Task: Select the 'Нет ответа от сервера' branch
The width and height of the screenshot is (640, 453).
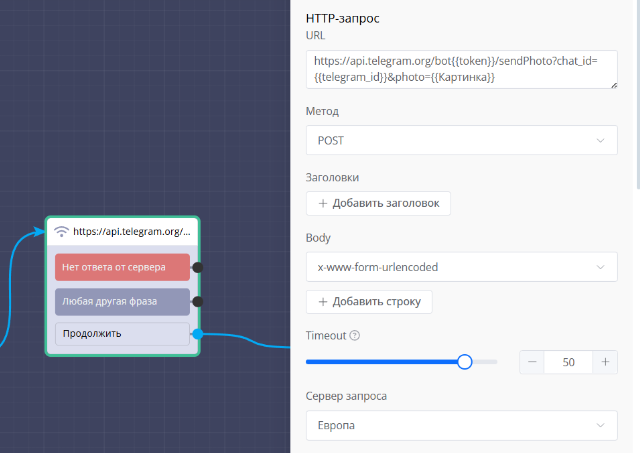Action: pos(122,267)
